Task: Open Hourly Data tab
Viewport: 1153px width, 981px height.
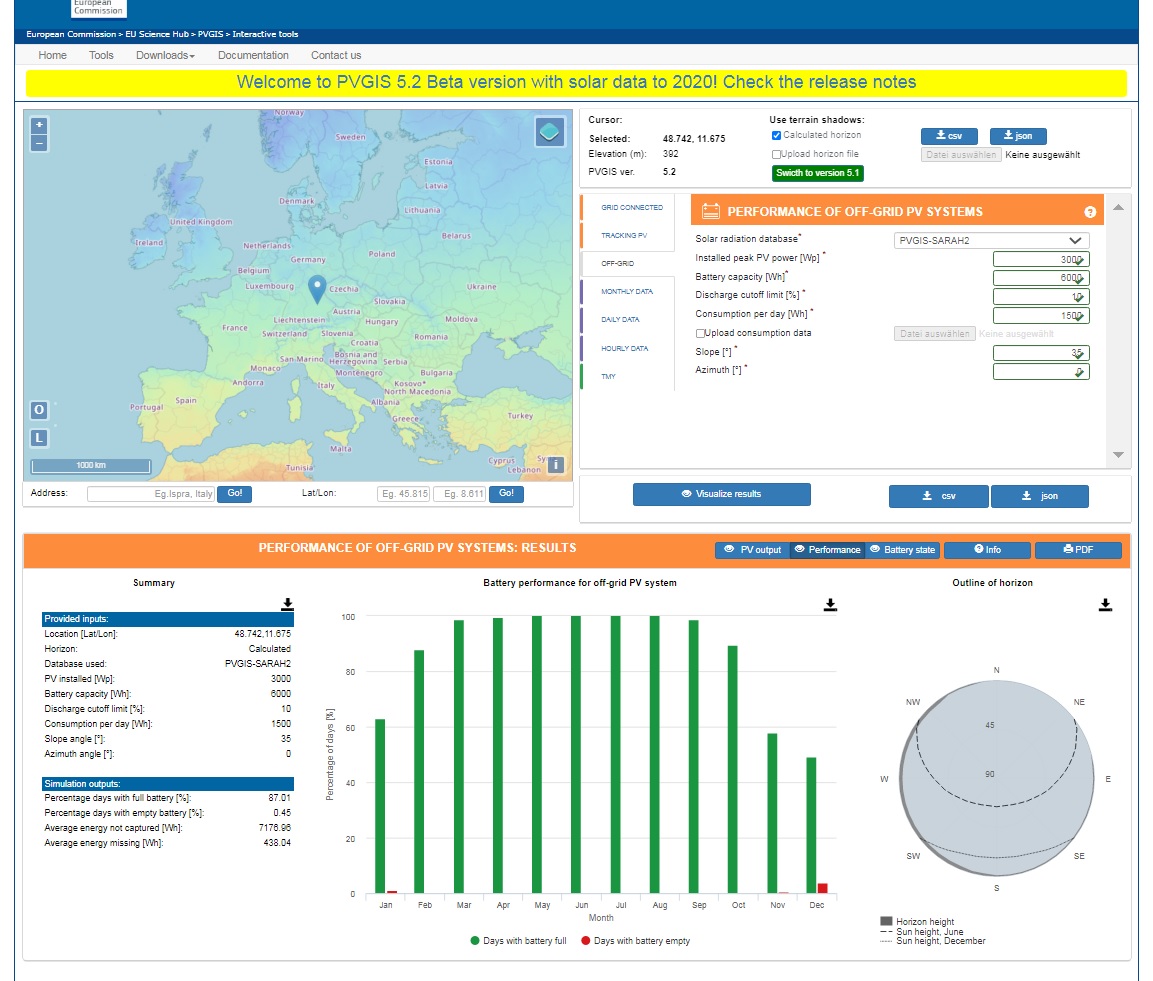Action: pyautogui.click(x=624, y=349)
